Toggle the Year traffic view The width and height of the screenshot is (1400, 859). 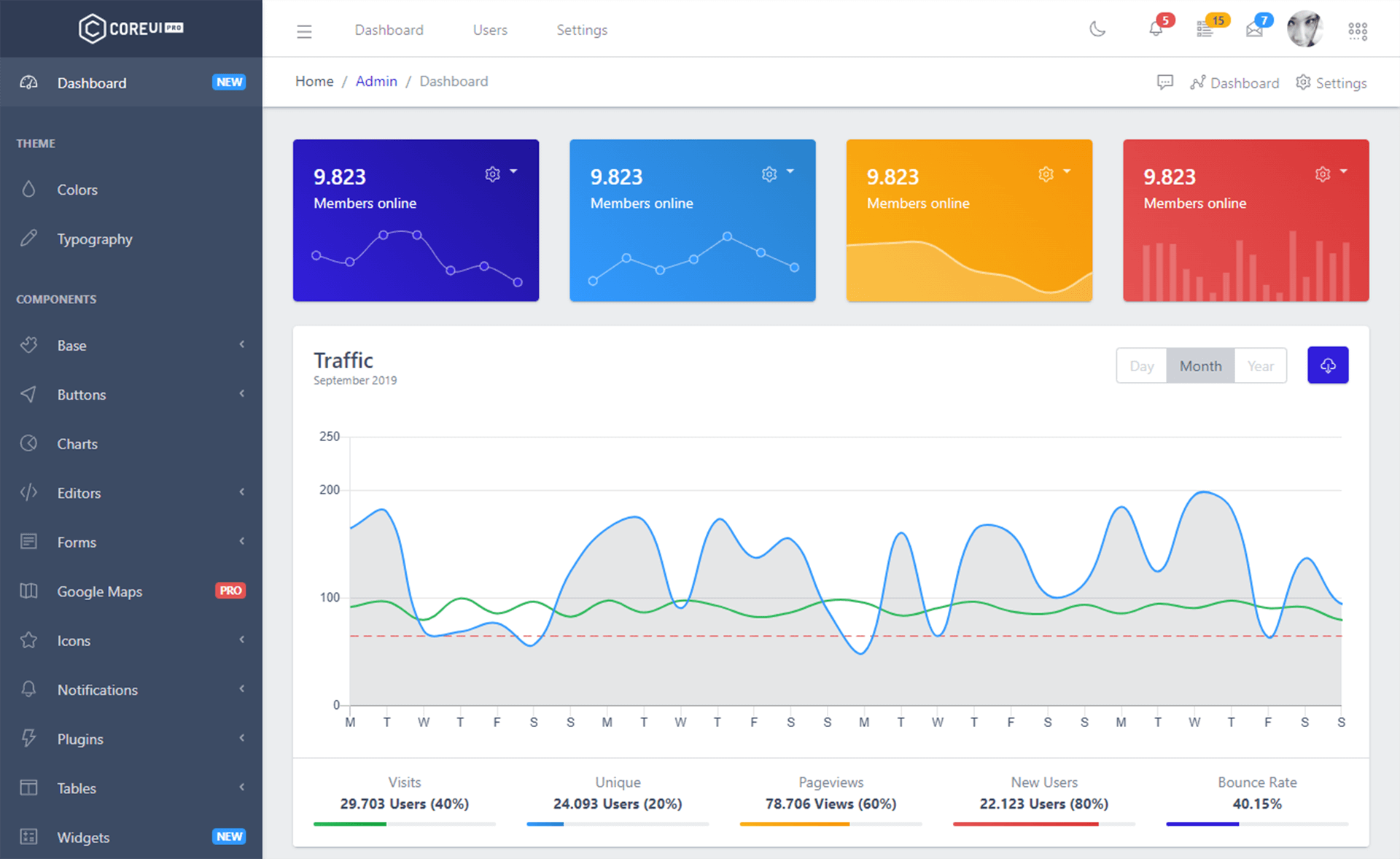[x=1259, y=365]
